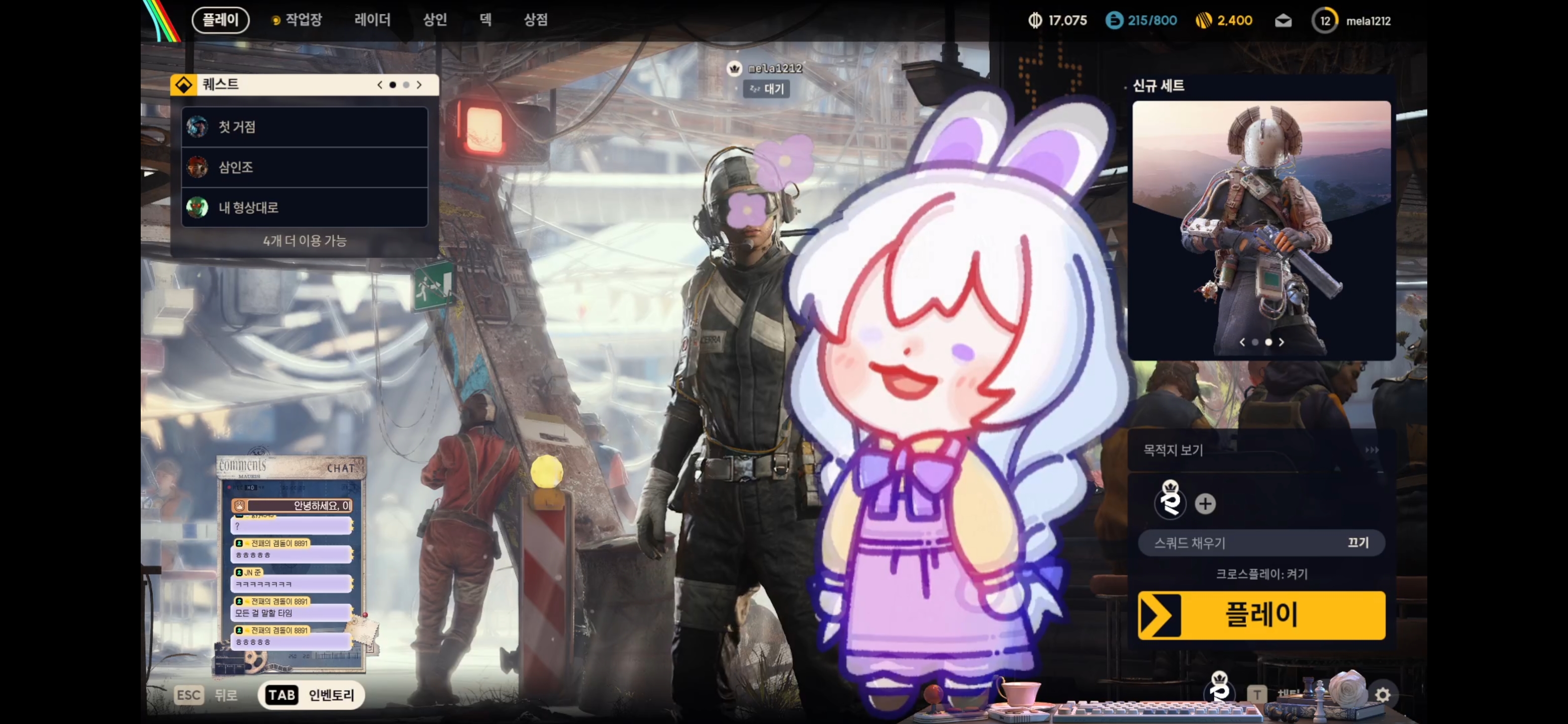This screenshot has height=724, width=1568.
Task: Go to next quest page arrow
Action: coord(419,84)
